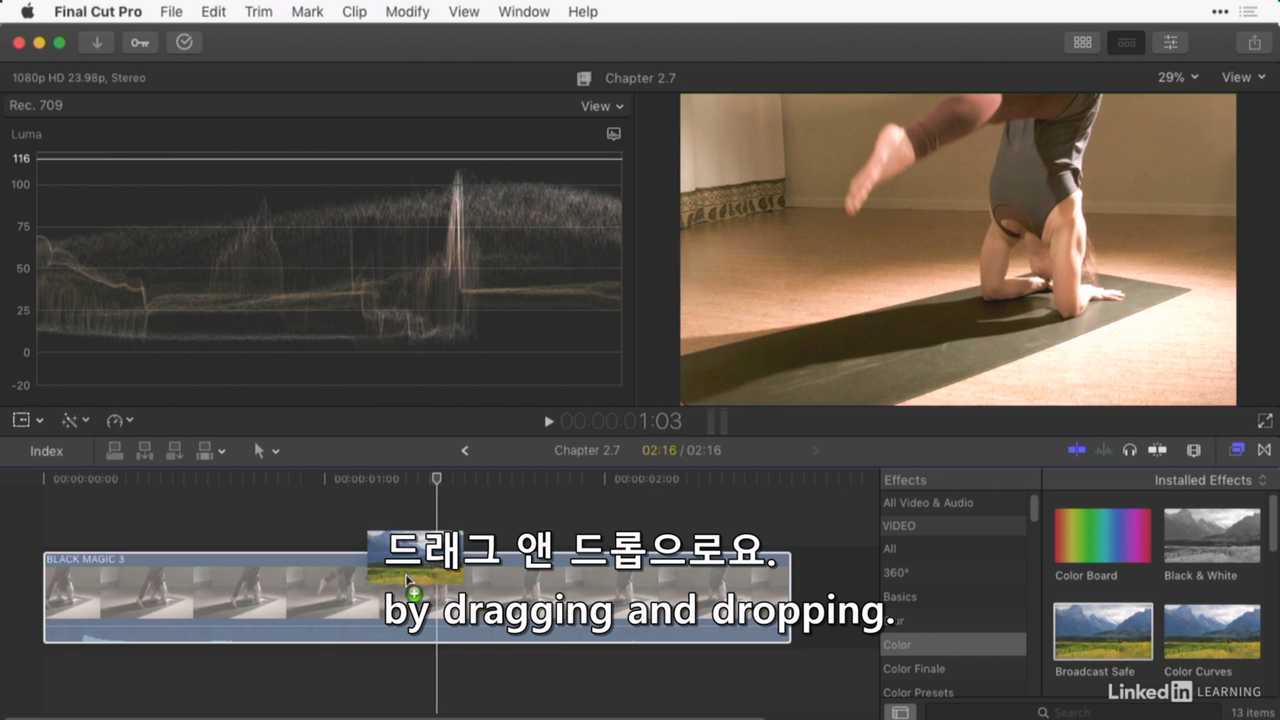The width and height of the screenshot is (1280, 720).
Task: Open the File menu
Action: [x=171, y=12]
